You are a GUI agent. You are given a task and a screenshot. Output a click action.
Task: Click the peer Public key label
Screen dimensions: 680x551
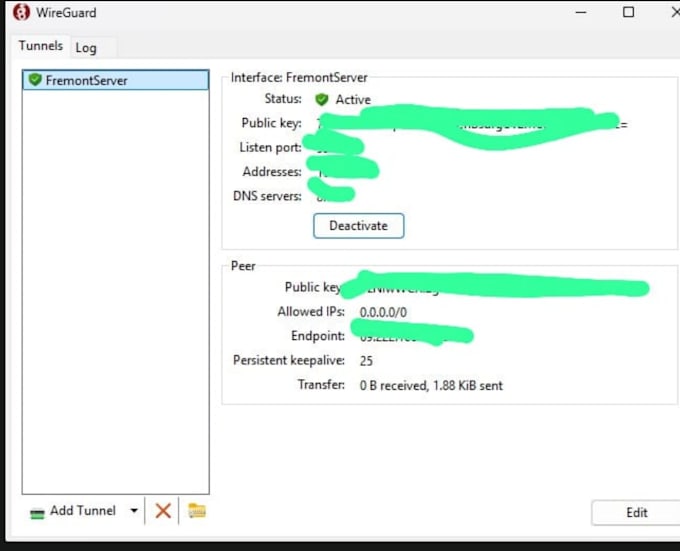(313, 287)
